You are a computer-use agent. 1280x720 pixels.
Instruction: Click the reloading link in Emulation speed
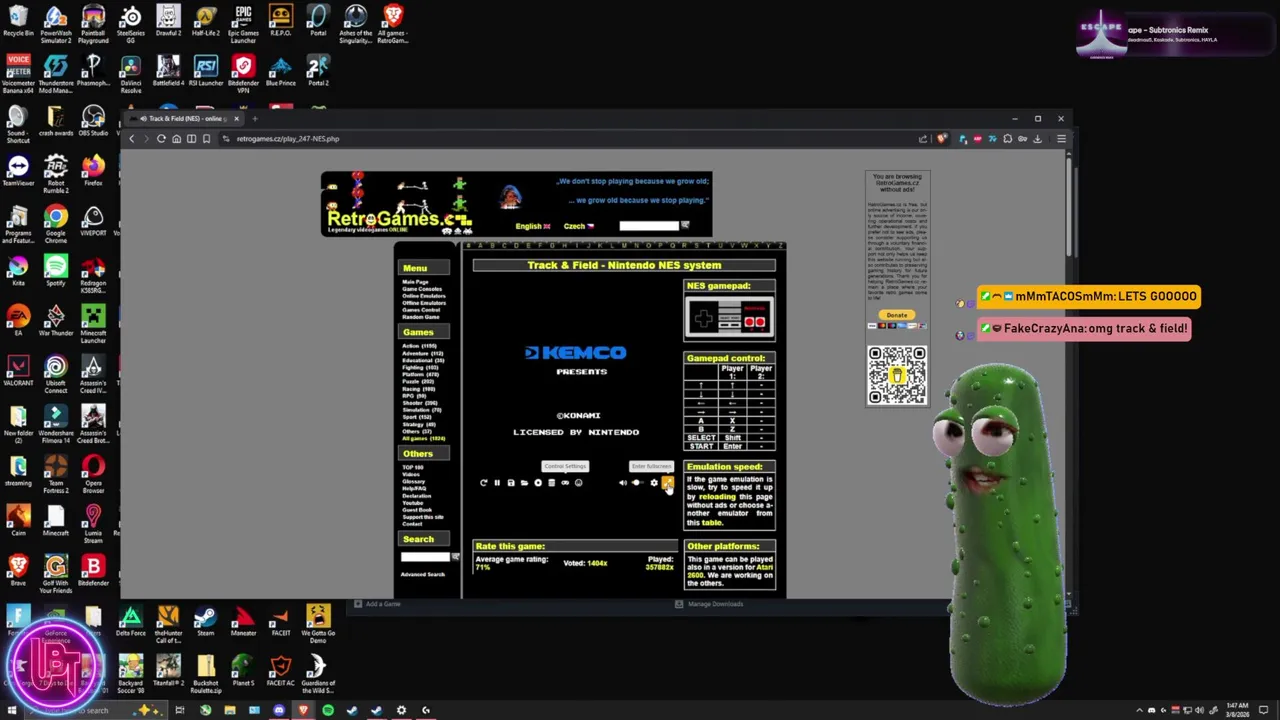[x=716, y=497]
